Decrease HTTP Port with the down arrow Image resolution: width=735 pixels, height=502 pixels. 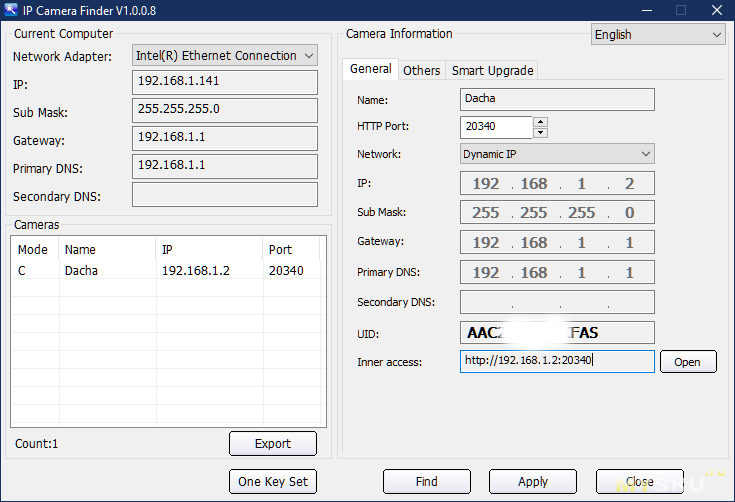541,132
